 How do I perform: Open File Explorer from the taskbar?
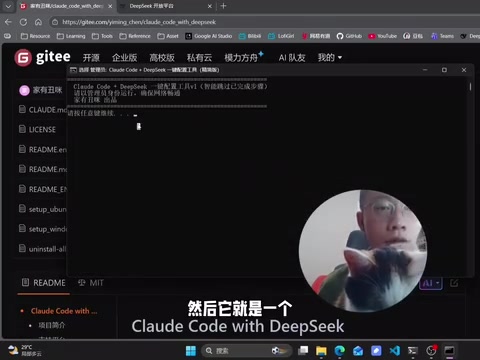[x=321, y=351]
